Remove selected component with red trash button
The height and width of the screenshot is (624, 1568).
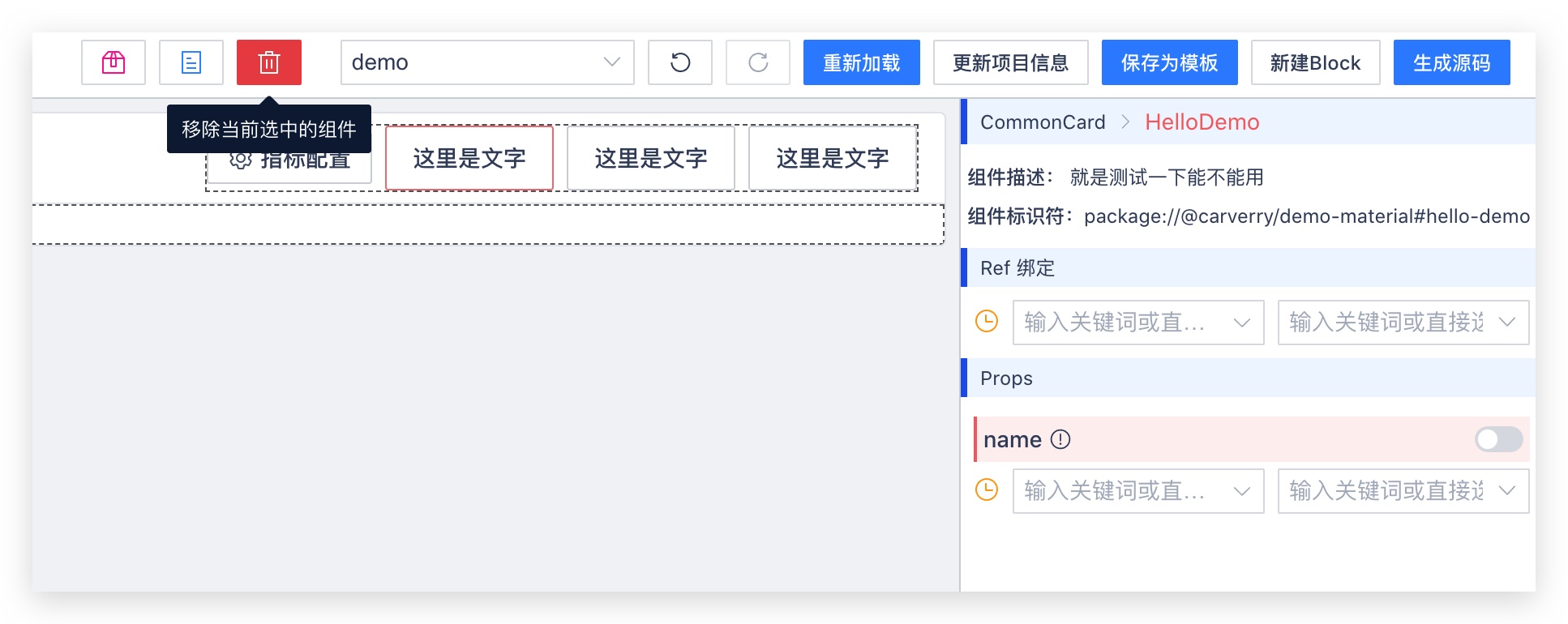coord(269,62)
